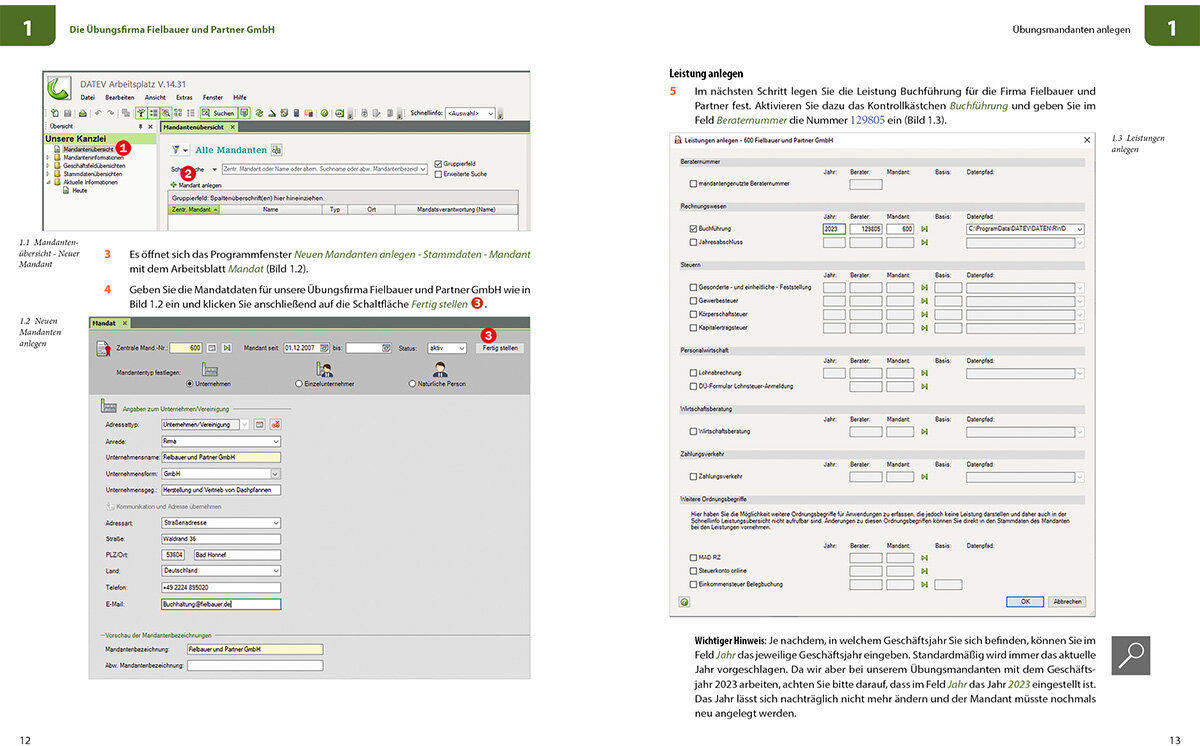
Task: Open the Hilfe menu
Action: pos(240,97)
